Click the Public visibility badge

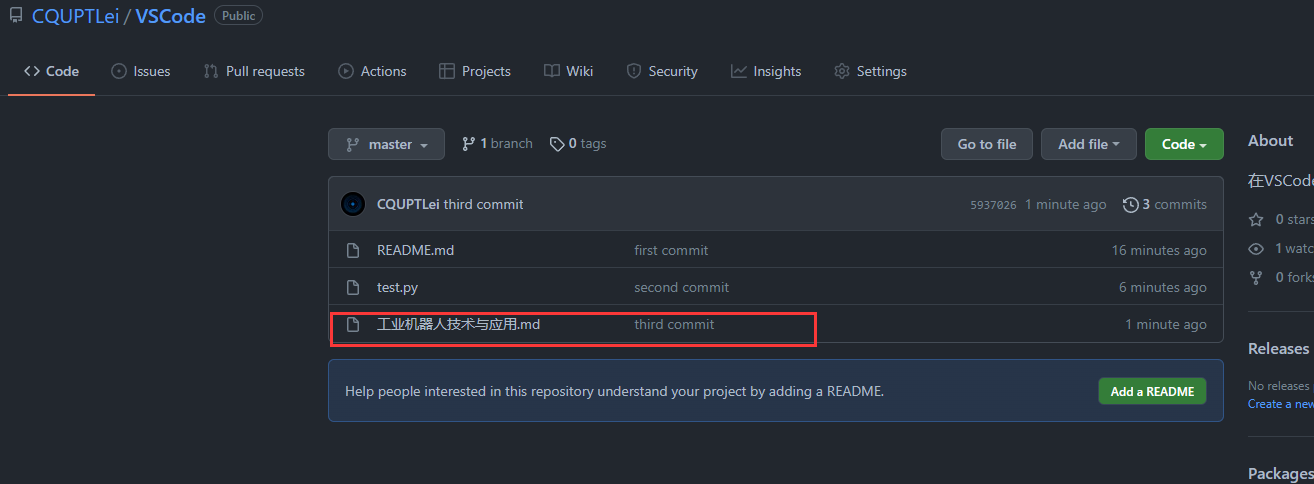pos(238,15)
